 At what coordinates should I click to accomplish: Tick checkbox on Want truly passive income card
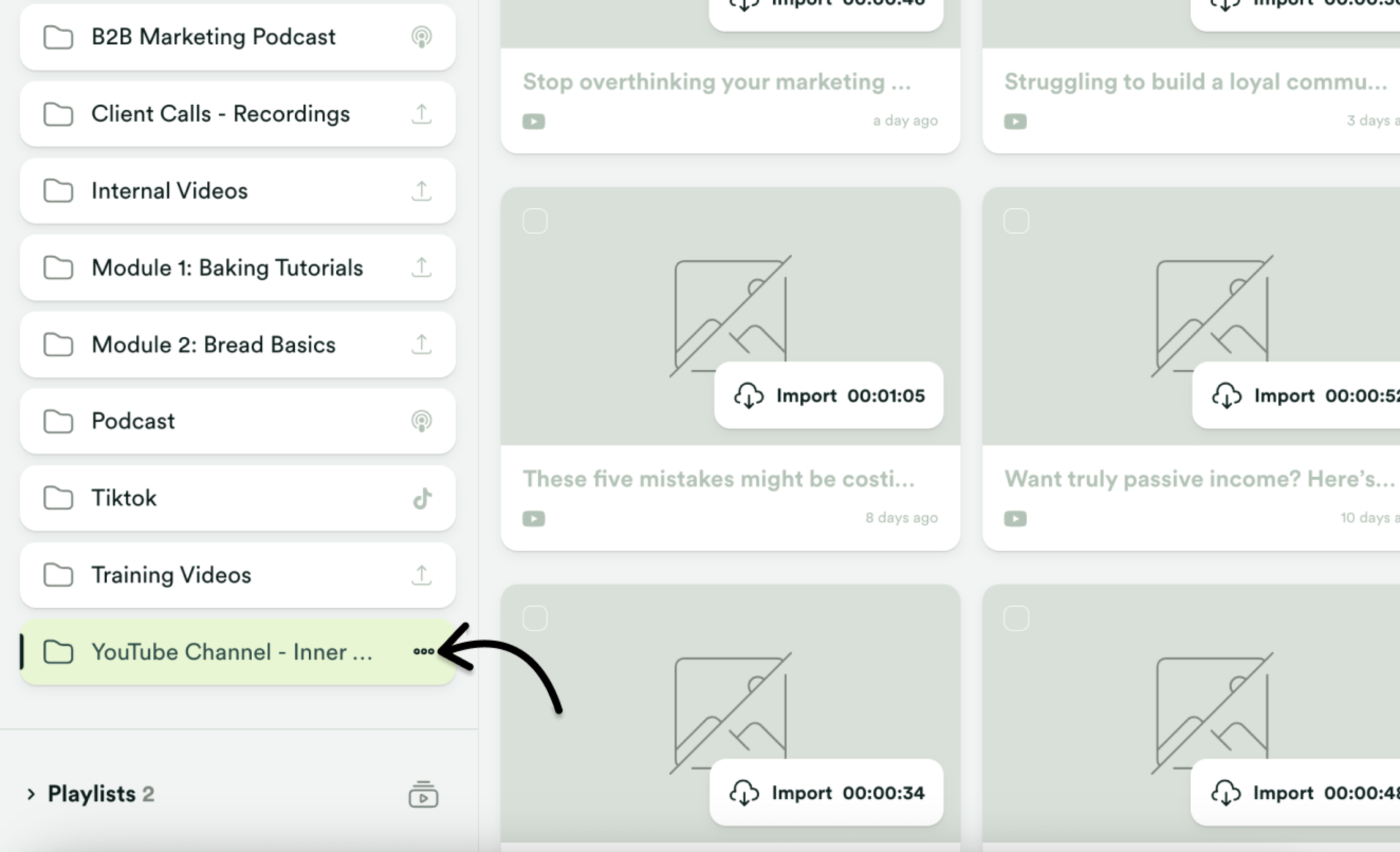pos(1017,221)
